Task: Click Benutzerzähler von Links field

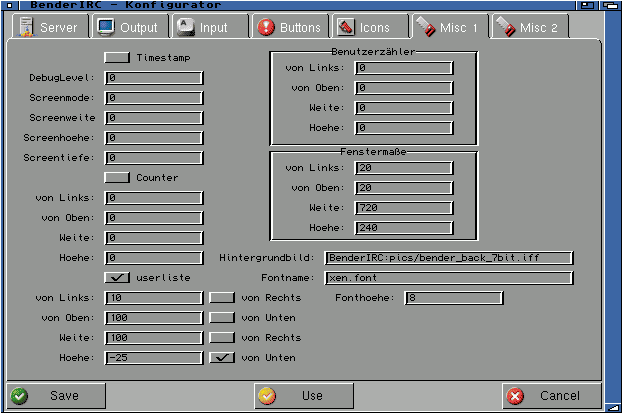Action: point(404,68)
